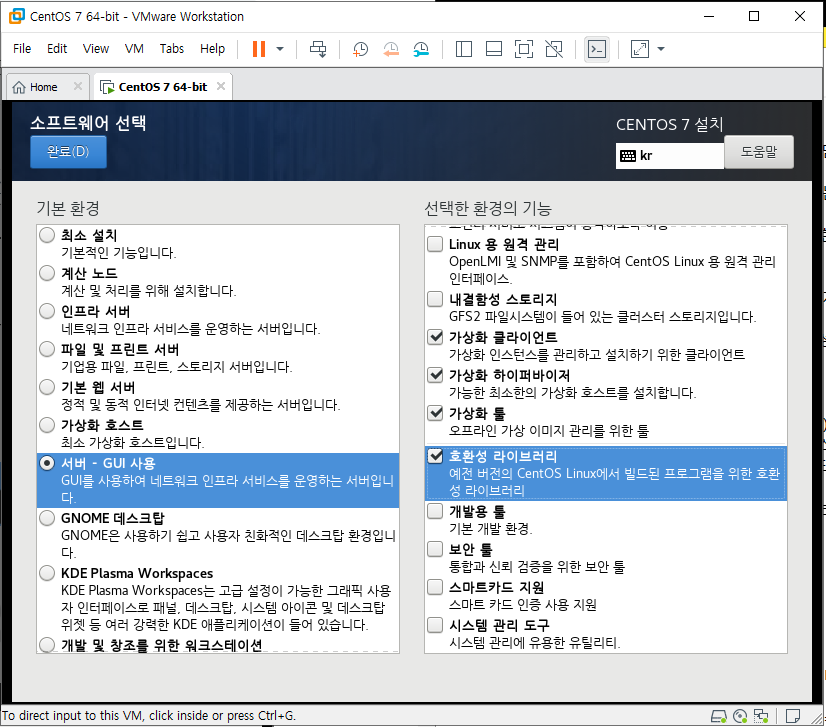826x727 pixels.
Task: Open the dropdown arrow beside pause button
Action: pyautogui.click(x=280, y=49)
